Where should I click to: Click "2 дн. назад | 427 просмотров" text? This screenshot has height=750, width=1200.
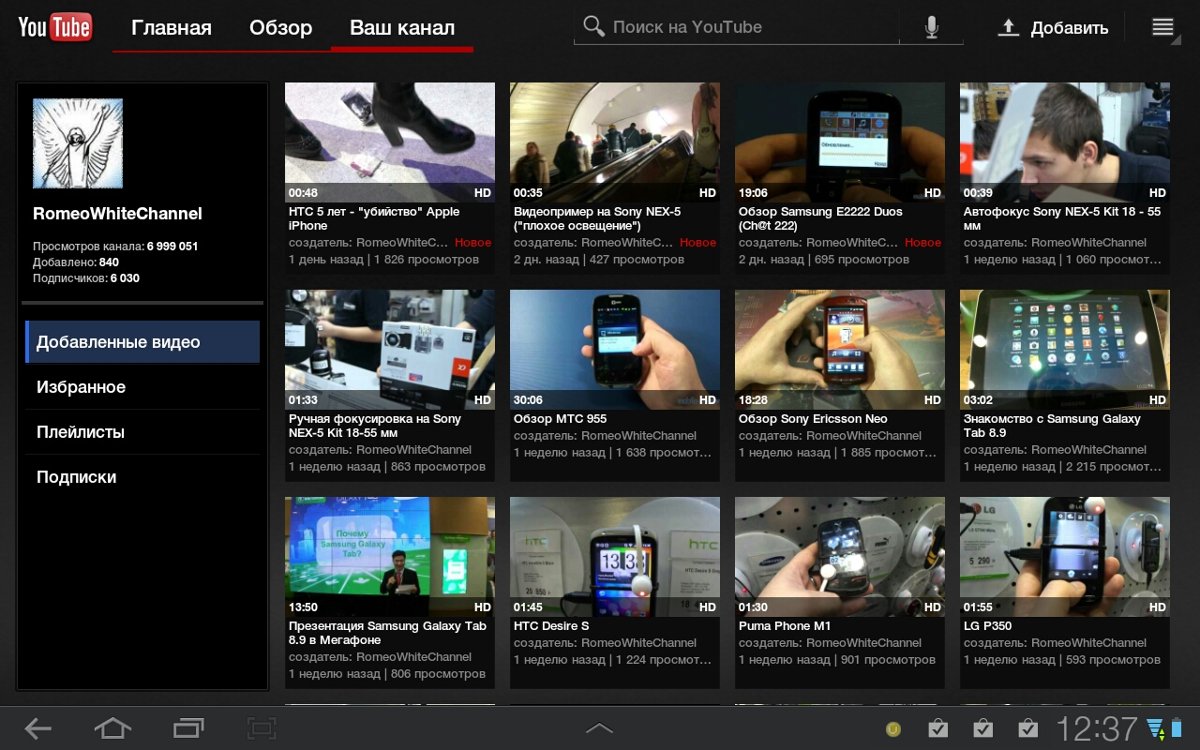click(599, 260)
